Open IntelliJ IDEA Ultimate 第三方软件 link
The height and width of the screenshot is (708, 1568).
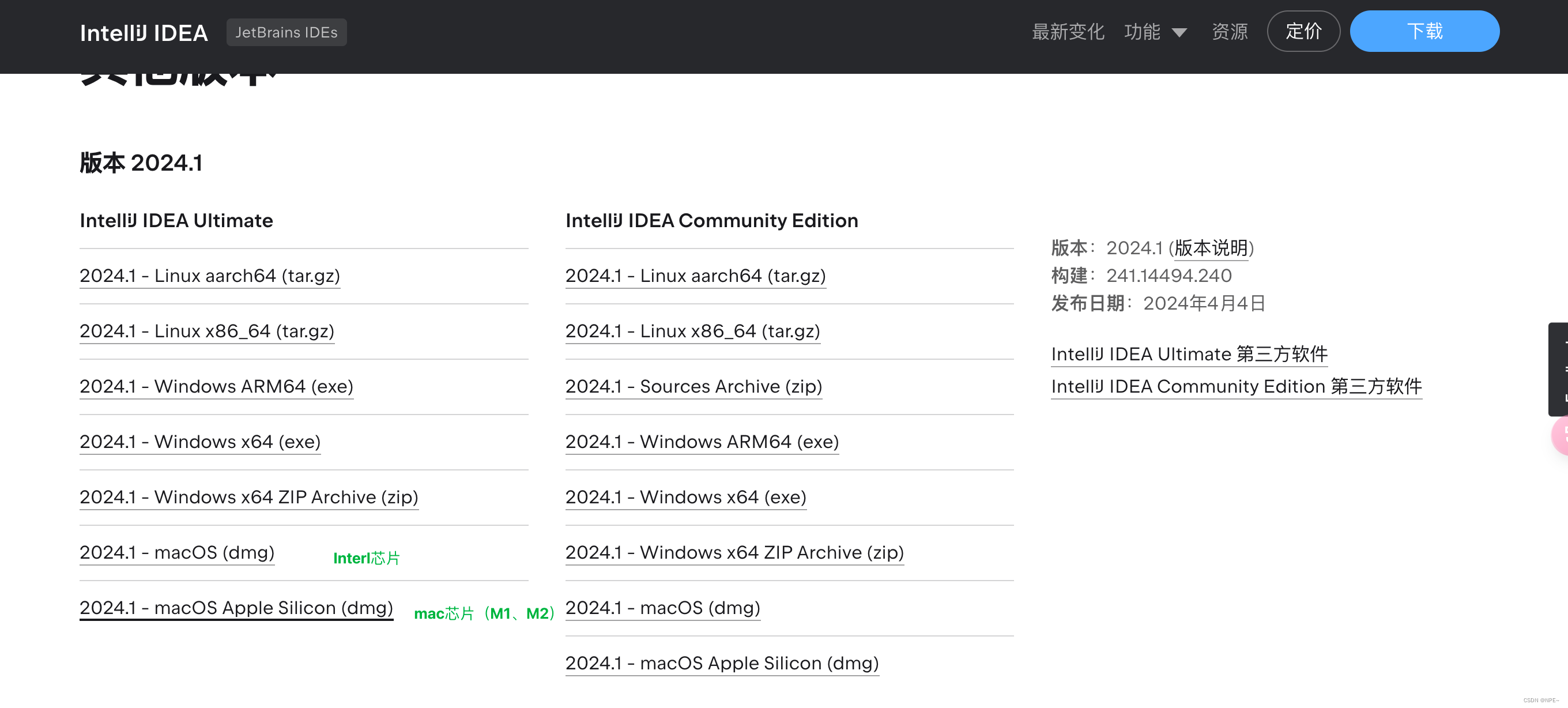[1189, 355]
